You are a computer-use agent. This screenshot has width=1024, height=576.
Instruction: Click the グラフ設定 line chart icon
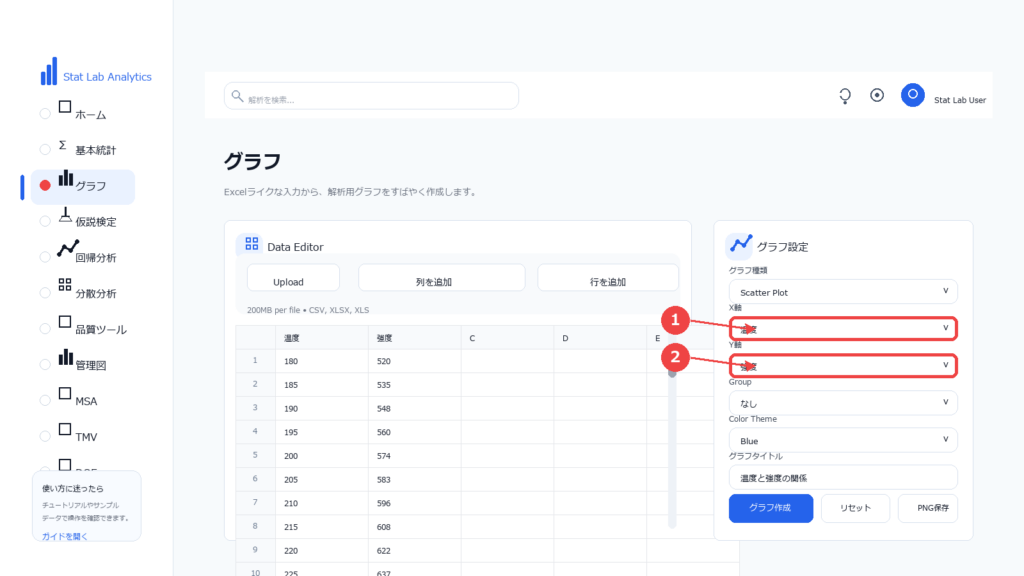[x=741, y=244]
